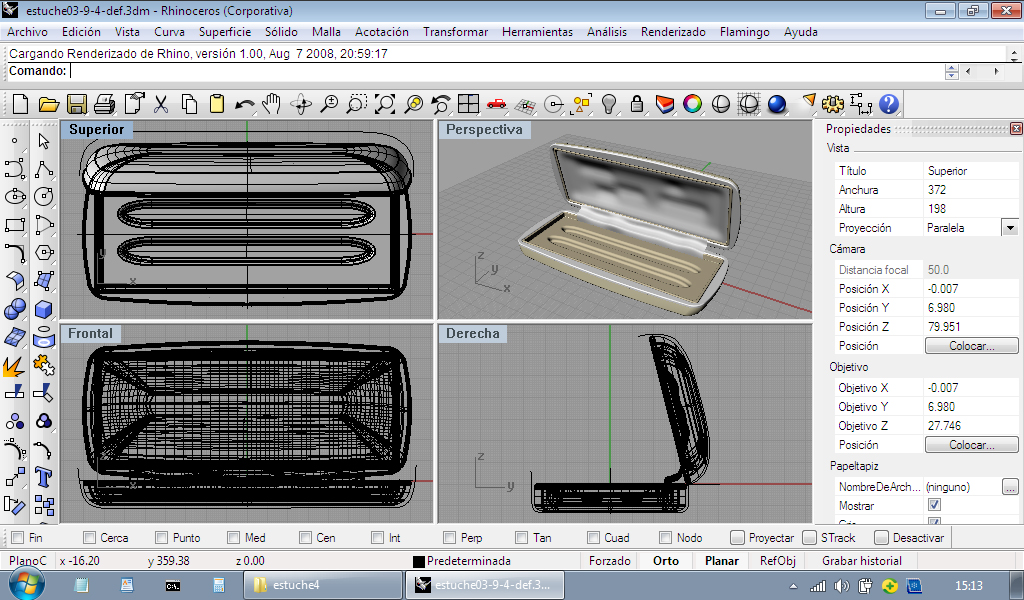Click the Rotate view icon
1024x600 pixels.
(x=300, y=104)
